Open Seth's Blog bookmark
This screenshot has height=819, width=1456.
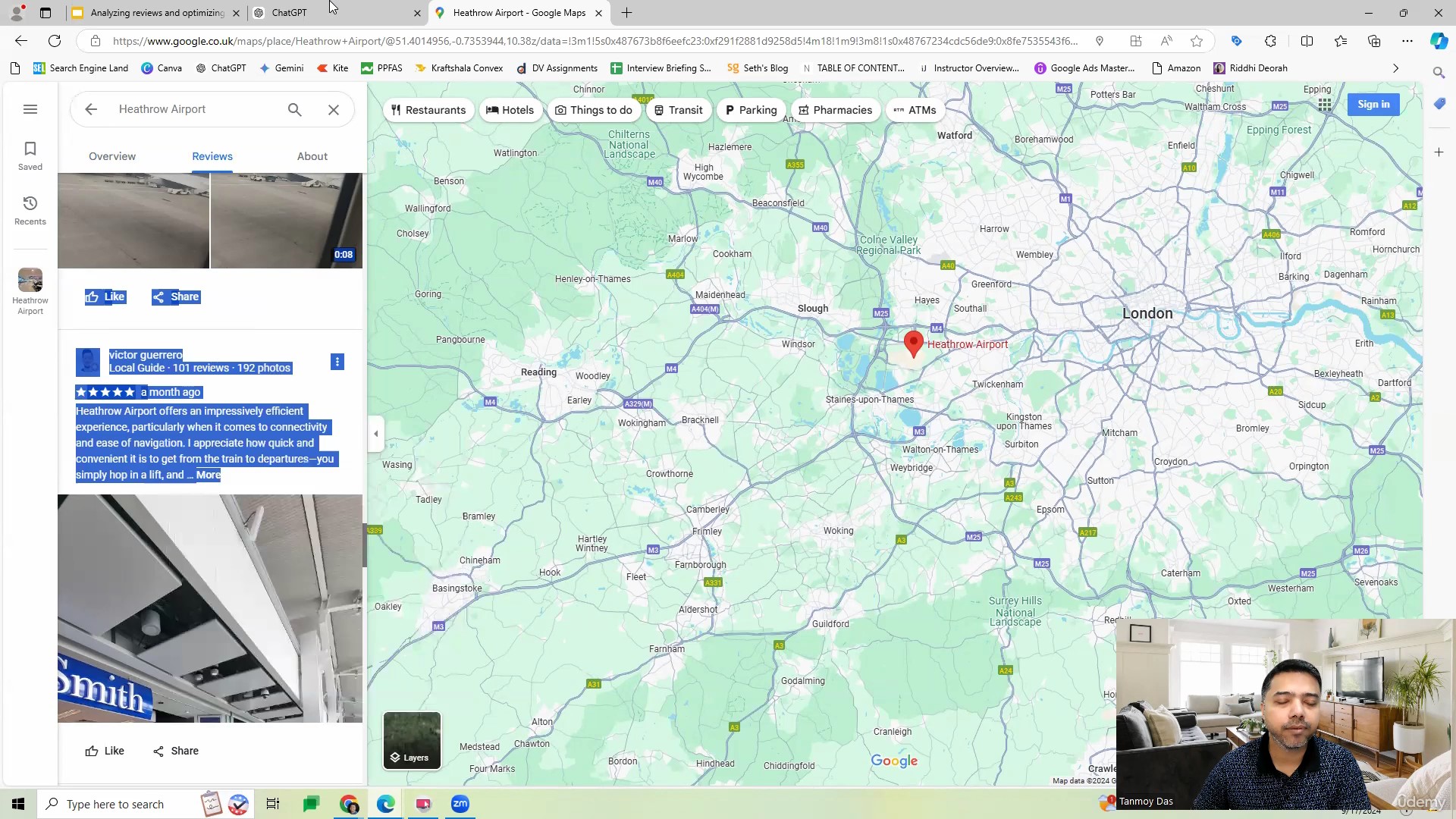[x=758, y=68]
